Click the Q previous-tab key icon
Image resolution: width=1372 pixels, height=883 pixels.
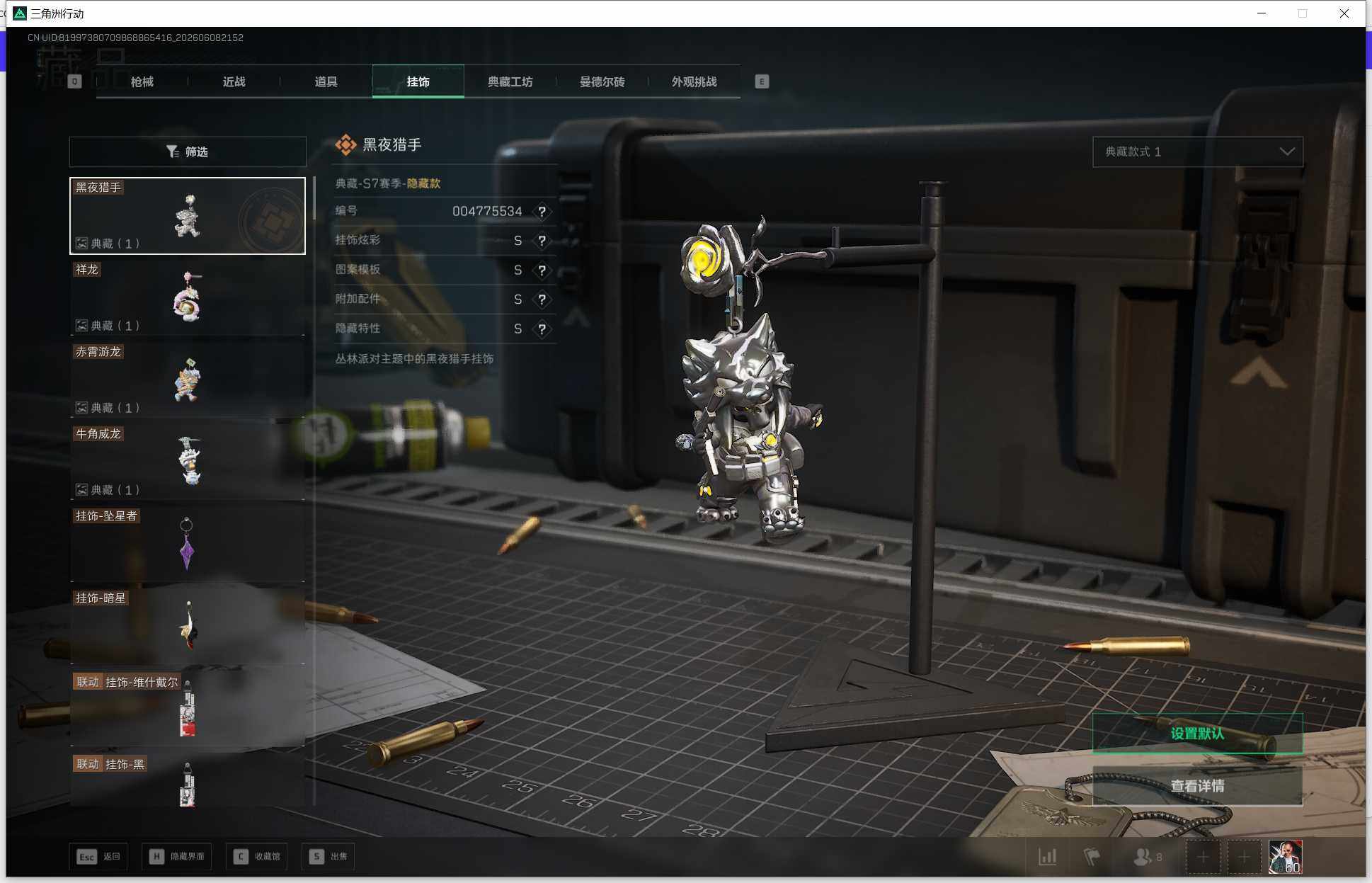tap(74, 81)
